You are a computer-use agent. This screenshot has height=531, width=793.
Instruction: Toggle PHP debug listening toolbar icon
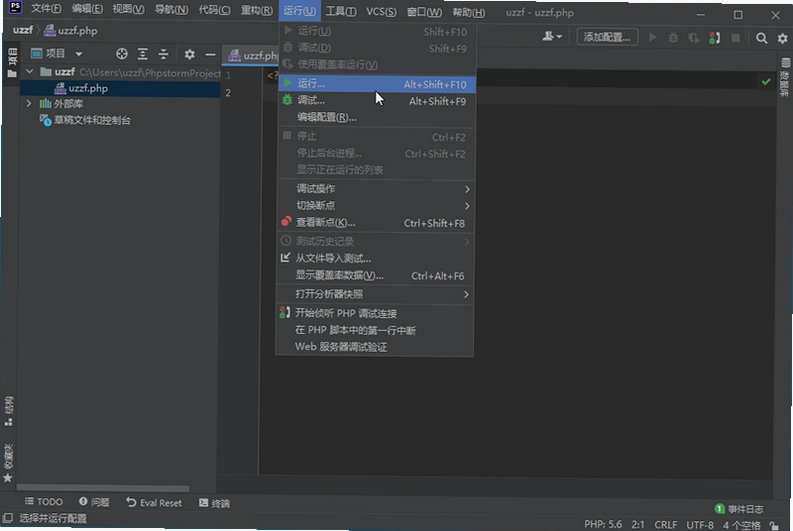point(715,38)
